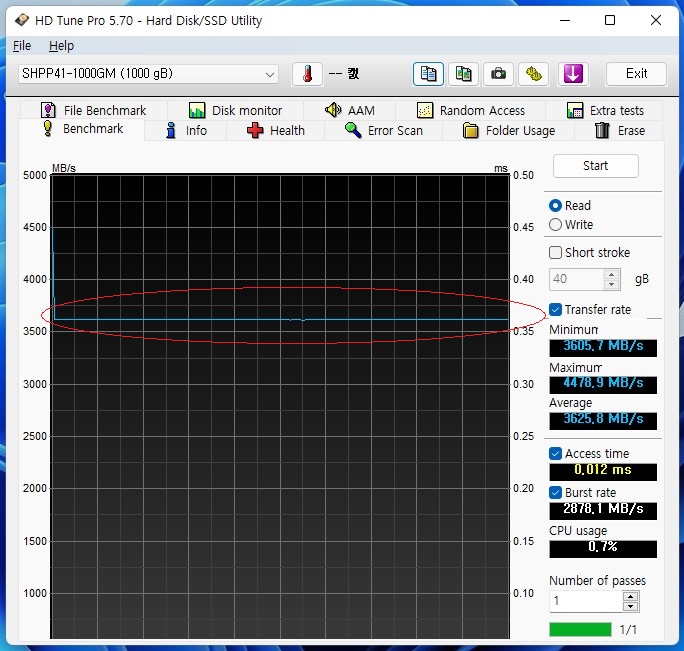Image resolution: width=684 pixels, height=651 pixels.
Task: Save screenshot using camera icon
Action: (x=498, y=74)
